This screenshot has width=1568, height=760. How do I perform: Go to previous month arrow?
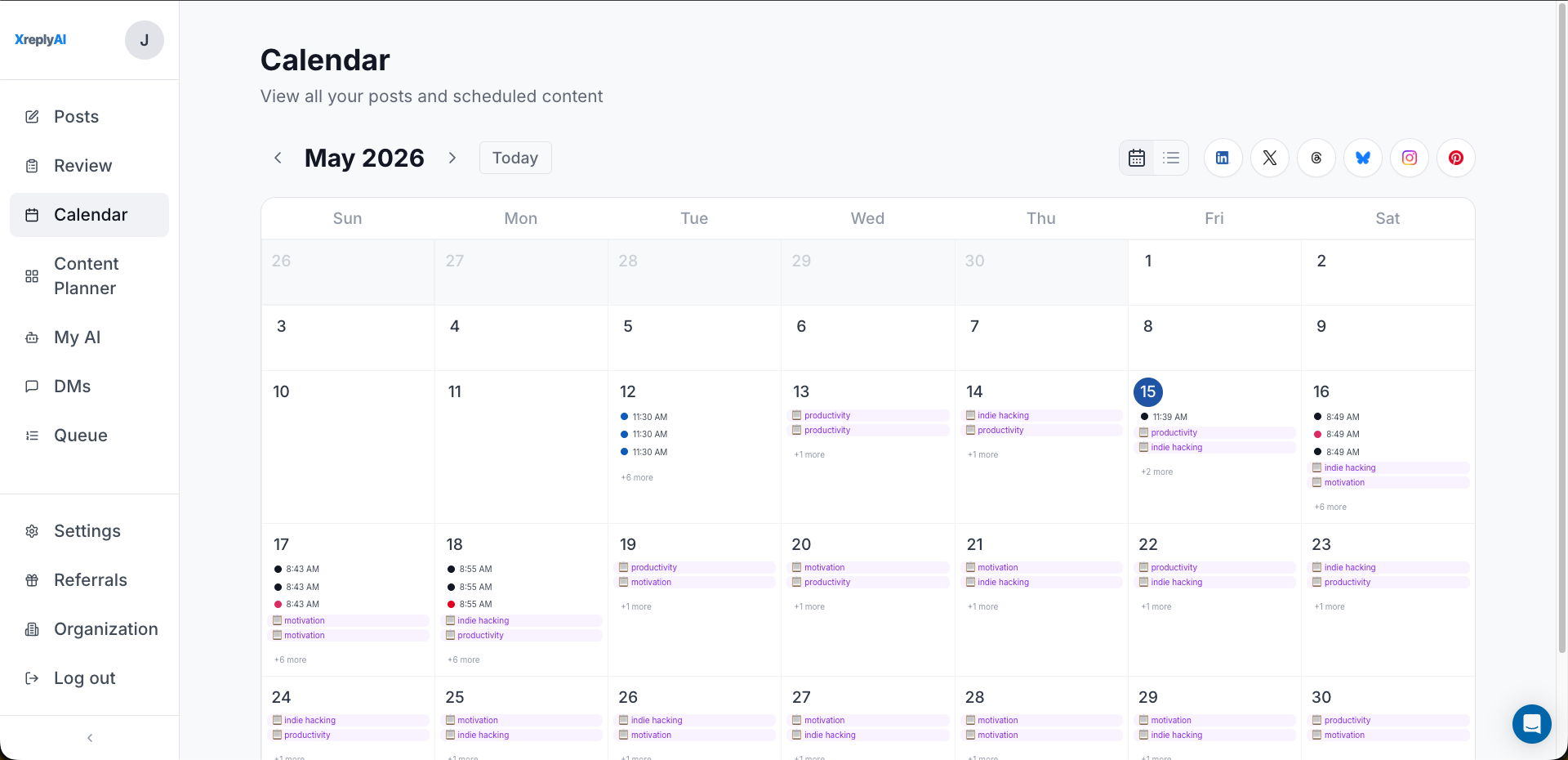coord(278,158)
